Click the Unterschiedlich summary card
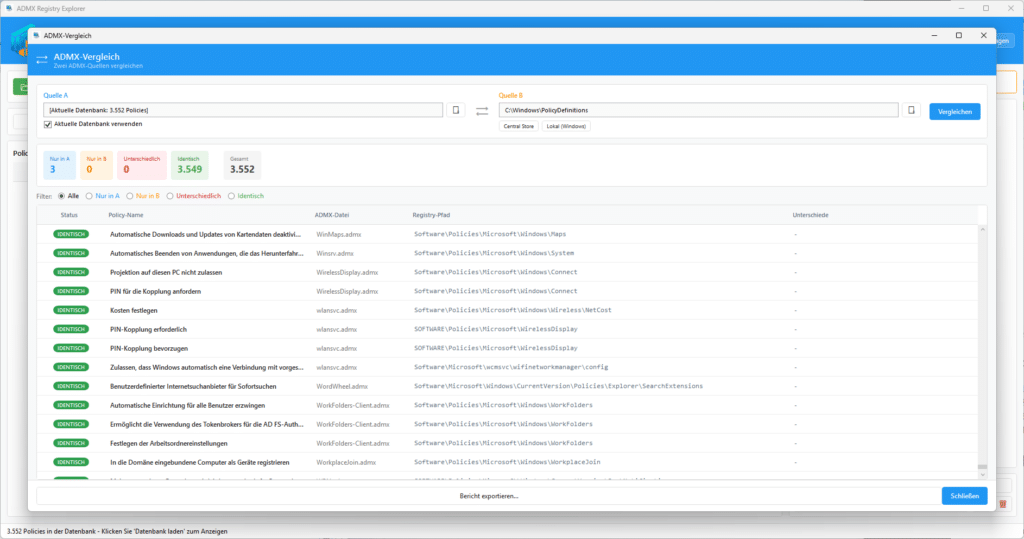Screen dimensions: 1024x539 click(142, 165)
